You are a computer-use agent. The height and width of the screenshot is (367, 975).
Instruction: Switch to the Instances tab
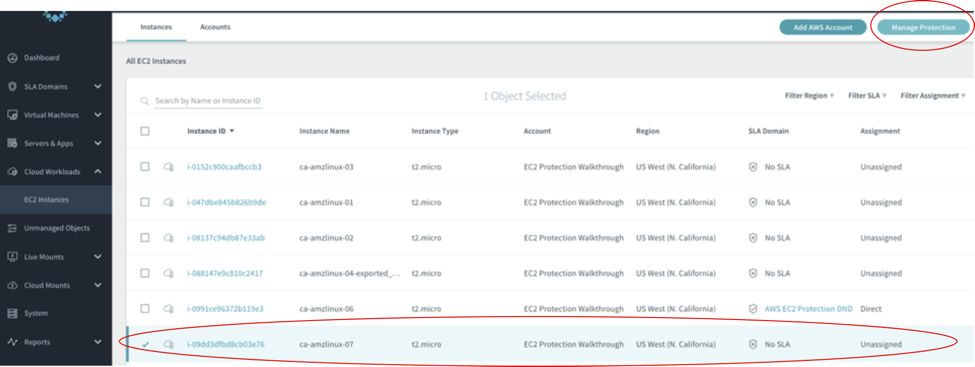pyautogui.click(x=156, y=27)
